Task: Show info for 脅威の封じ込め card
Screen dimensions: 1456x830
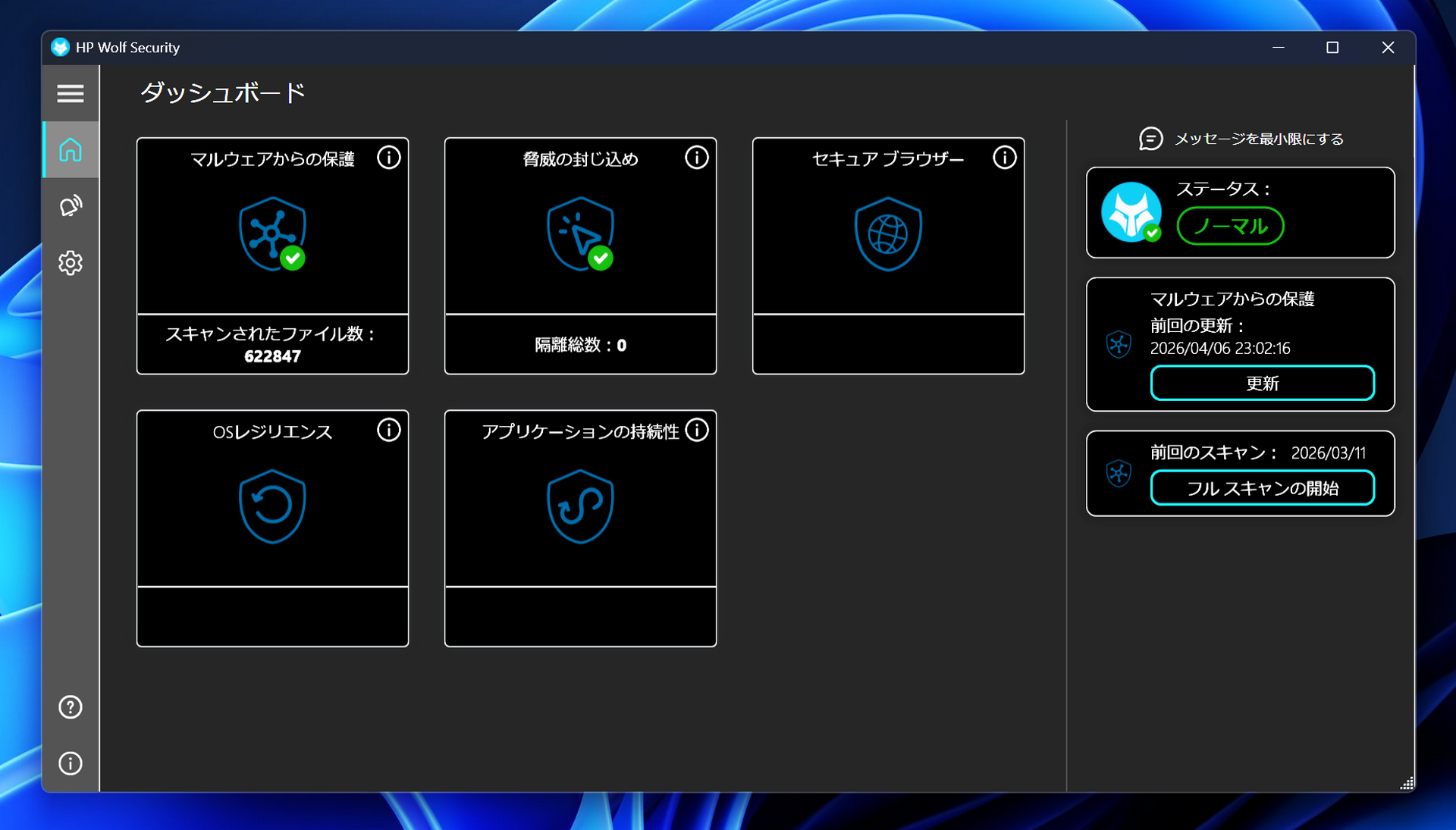Action: [697, 158]
